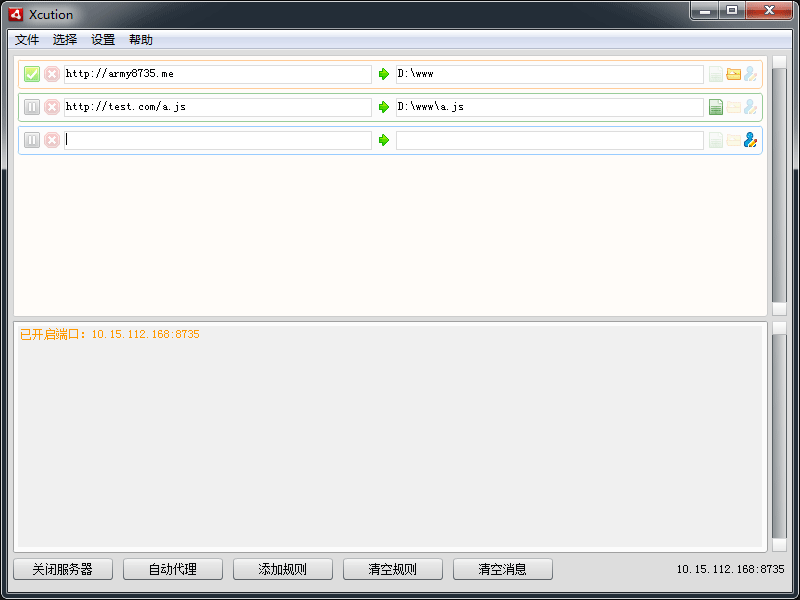Image resolution: width=800 pixels, height=600 pixels.
Task: Click the 关闭服务器 button
Action: (x=63, y=569)
